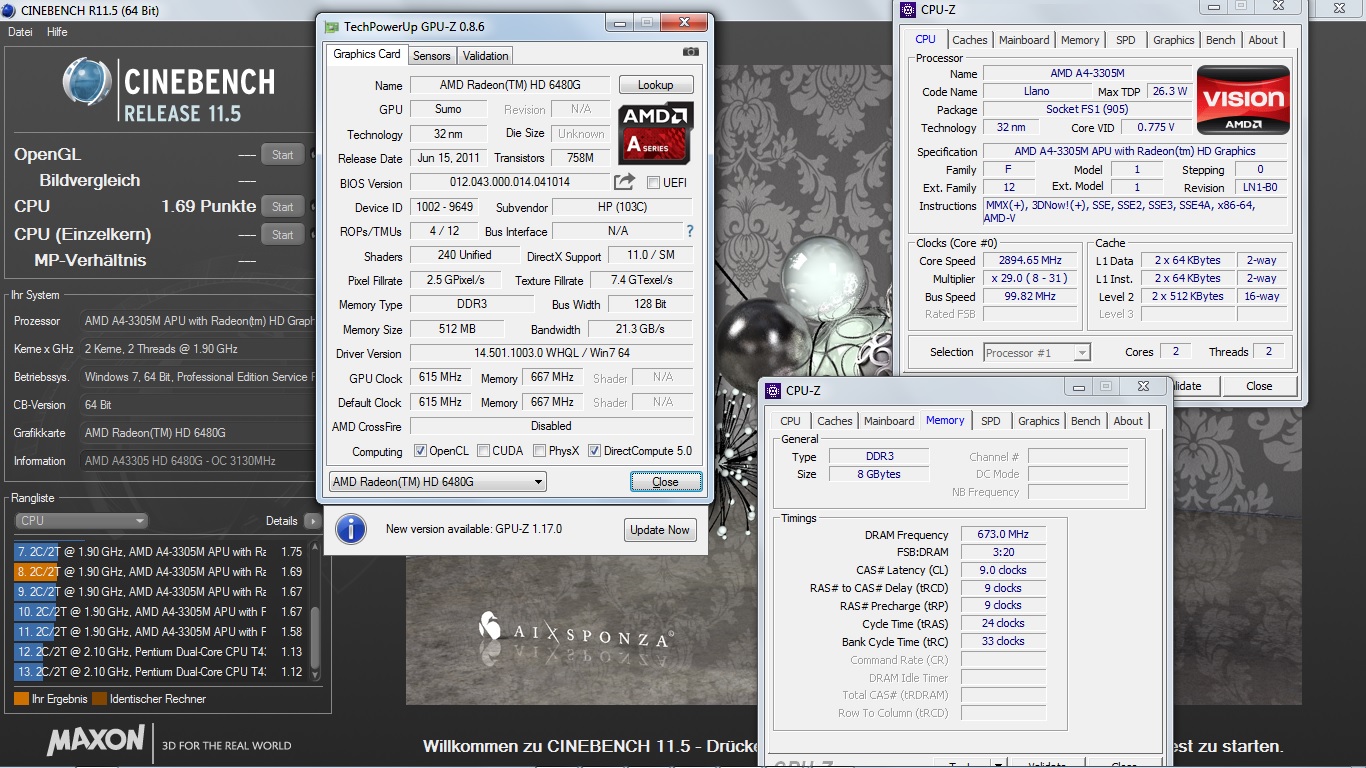Switch to the Validation tab in GPU-Z

[486, 56]
